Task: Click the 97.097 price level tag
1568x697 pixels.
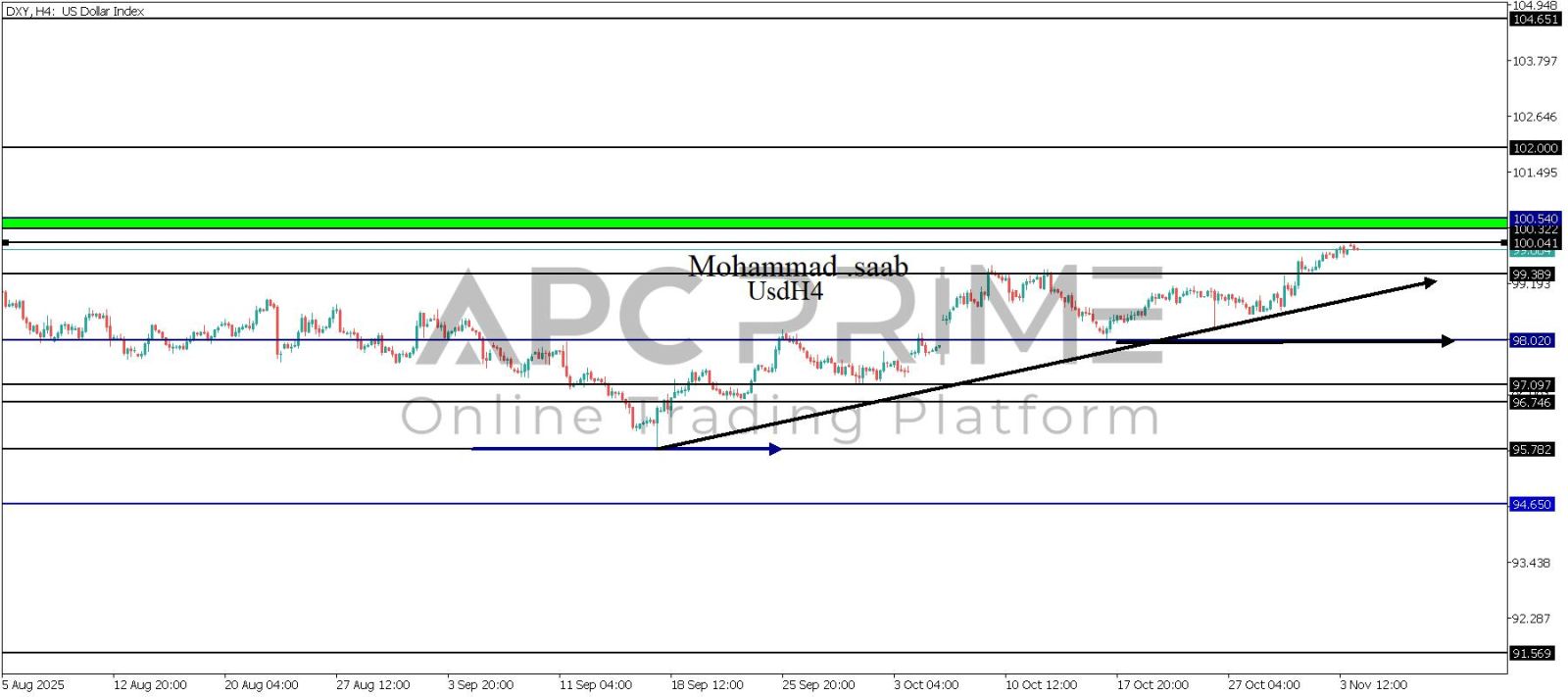Action: pyautogui.click(x=1531, y=385)
